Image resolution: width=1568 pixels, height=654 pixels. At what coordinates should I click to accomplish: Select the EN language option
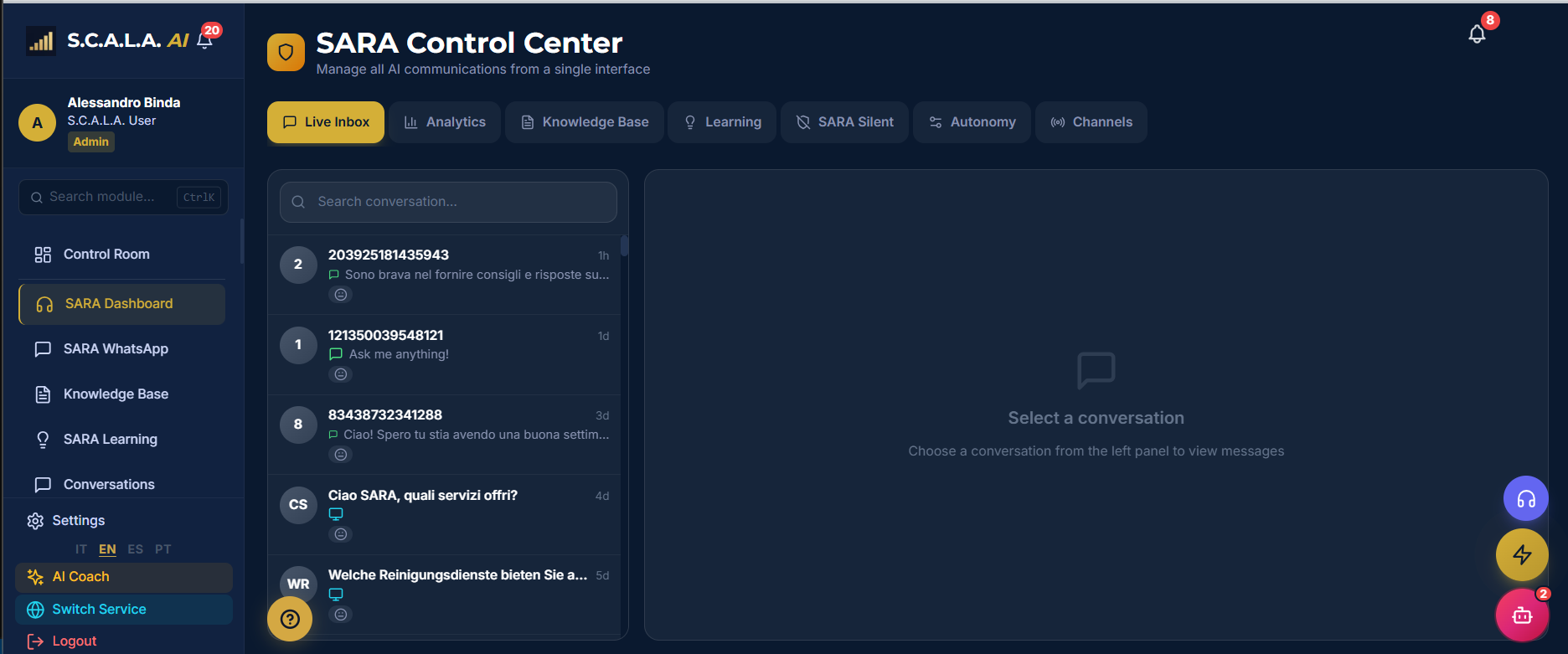tap(107, 549)
